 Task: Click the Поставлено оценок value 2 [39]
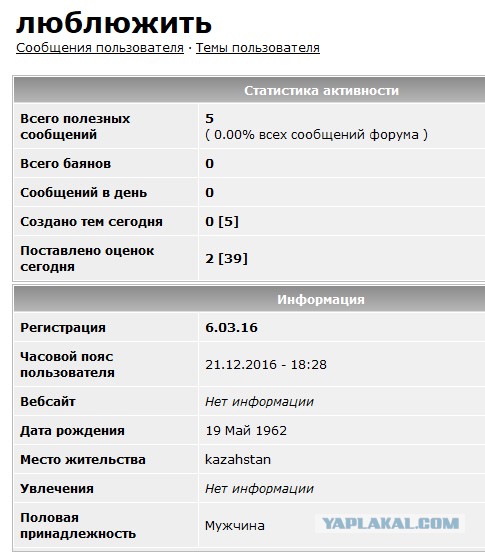pyautogui.click(x=226, y=259)
